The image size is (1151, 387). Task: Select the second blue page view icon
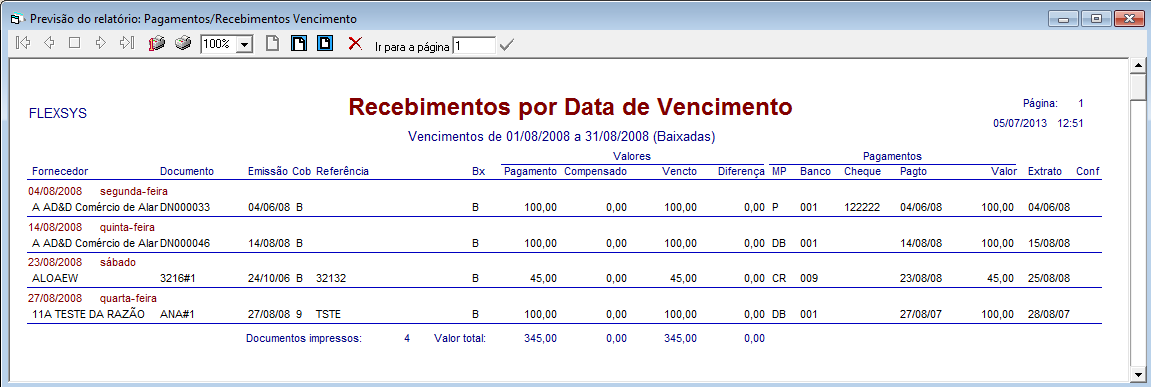tap(324, 43)
